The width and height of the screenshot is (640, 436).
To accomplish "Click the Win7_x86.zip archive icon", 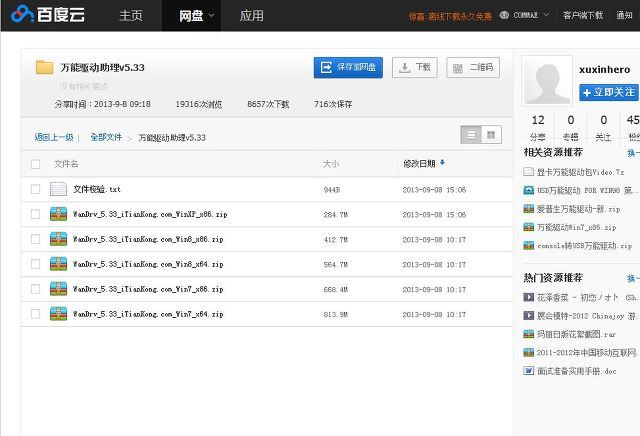I will pyautogui.click(x=58, y=289).
